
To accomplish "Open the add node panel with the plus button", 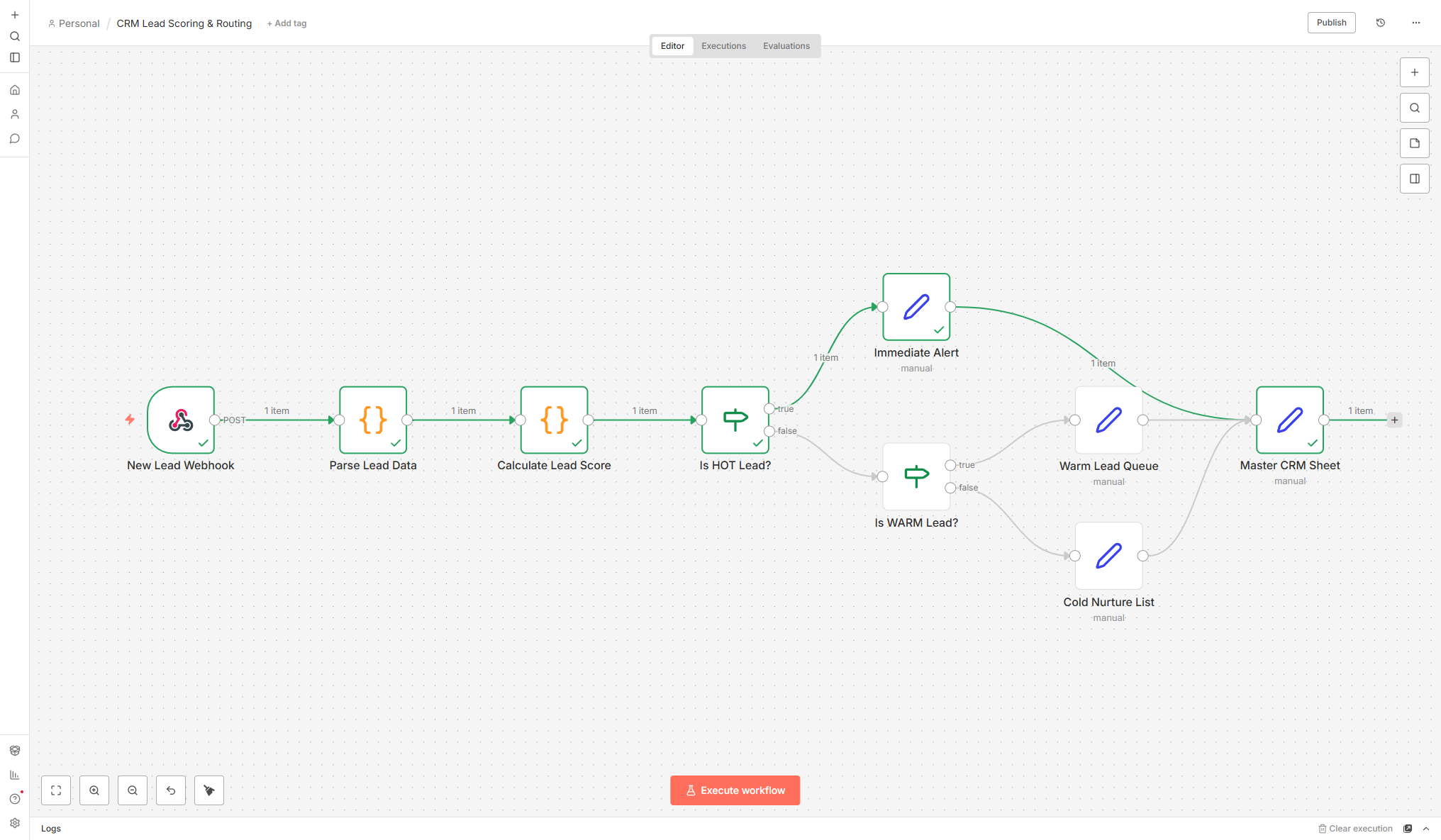I will pyautogui.click(x=1415, y=72).
